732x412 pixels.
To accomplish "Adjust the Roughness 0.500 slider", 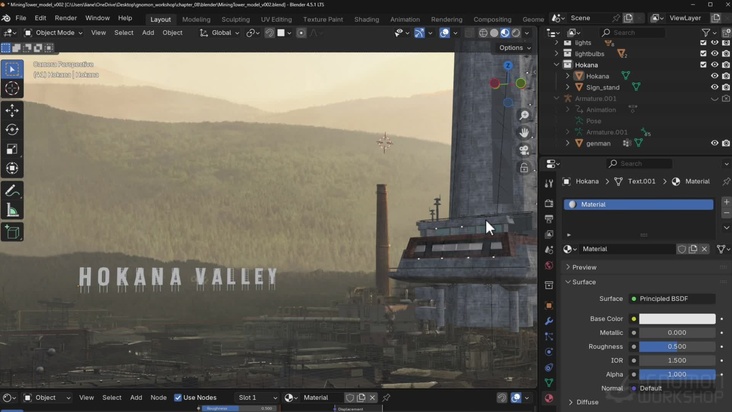I will click(677, 347).
